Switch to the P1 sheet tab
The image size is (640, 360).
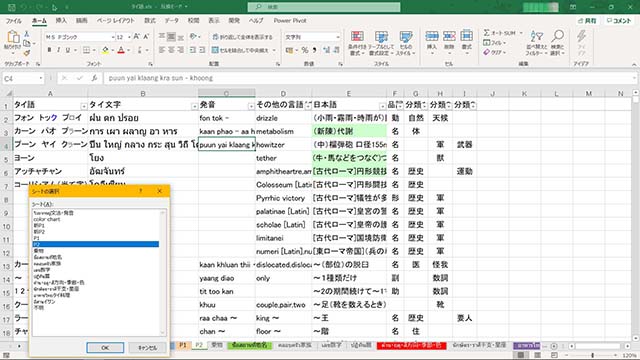[183, 345]
